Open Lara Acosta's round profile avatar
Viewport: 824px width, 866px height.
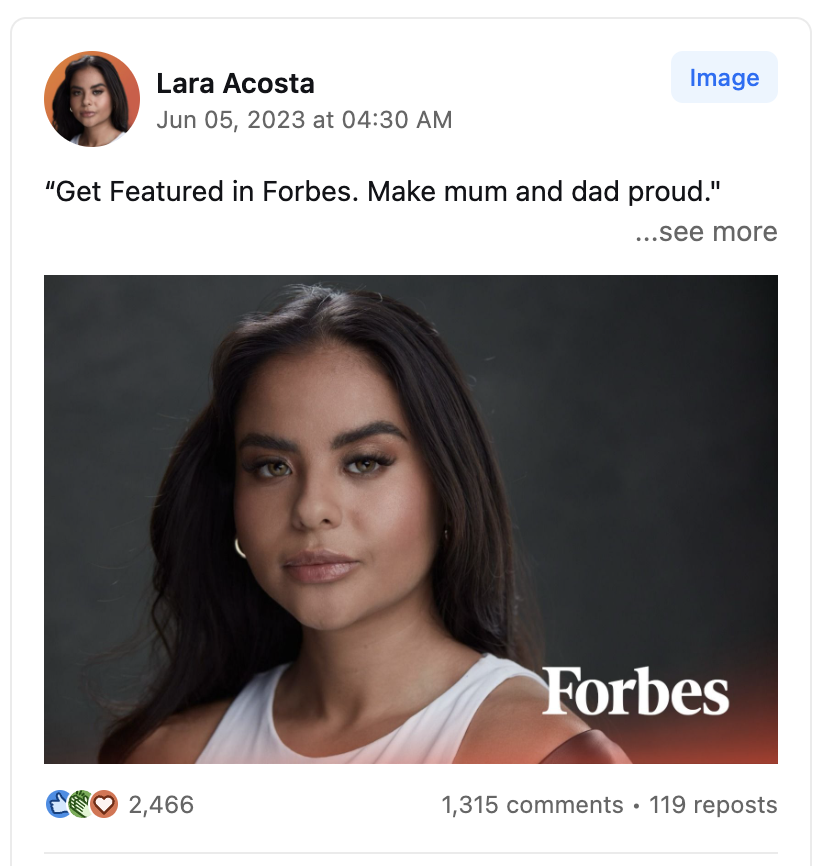point(92,99)
